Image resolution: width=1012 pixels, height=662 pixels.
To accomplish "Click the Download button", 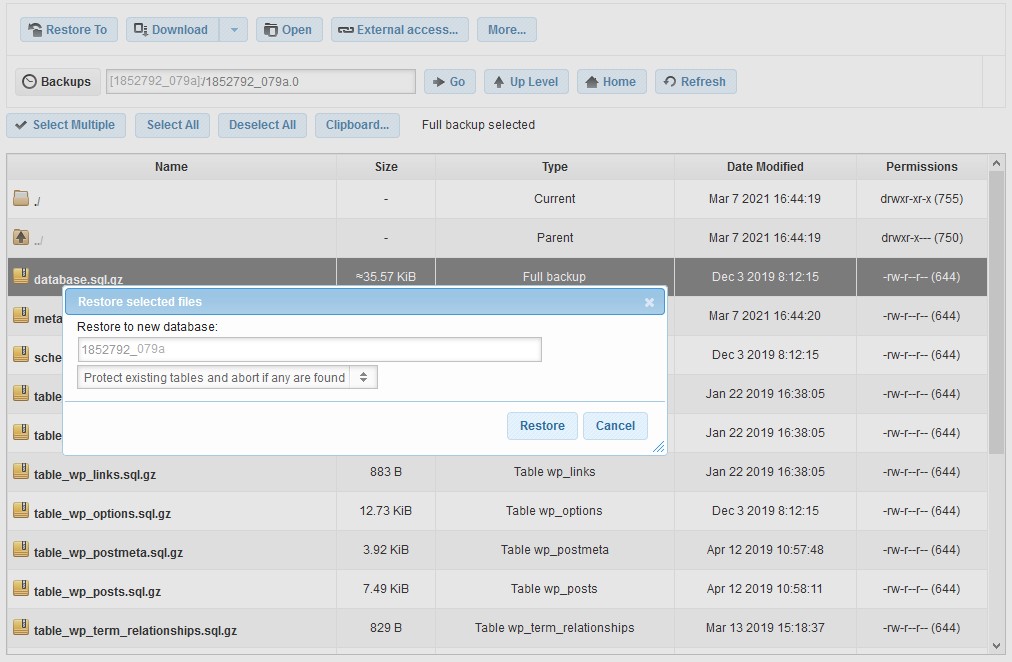I will pos(171,30).
